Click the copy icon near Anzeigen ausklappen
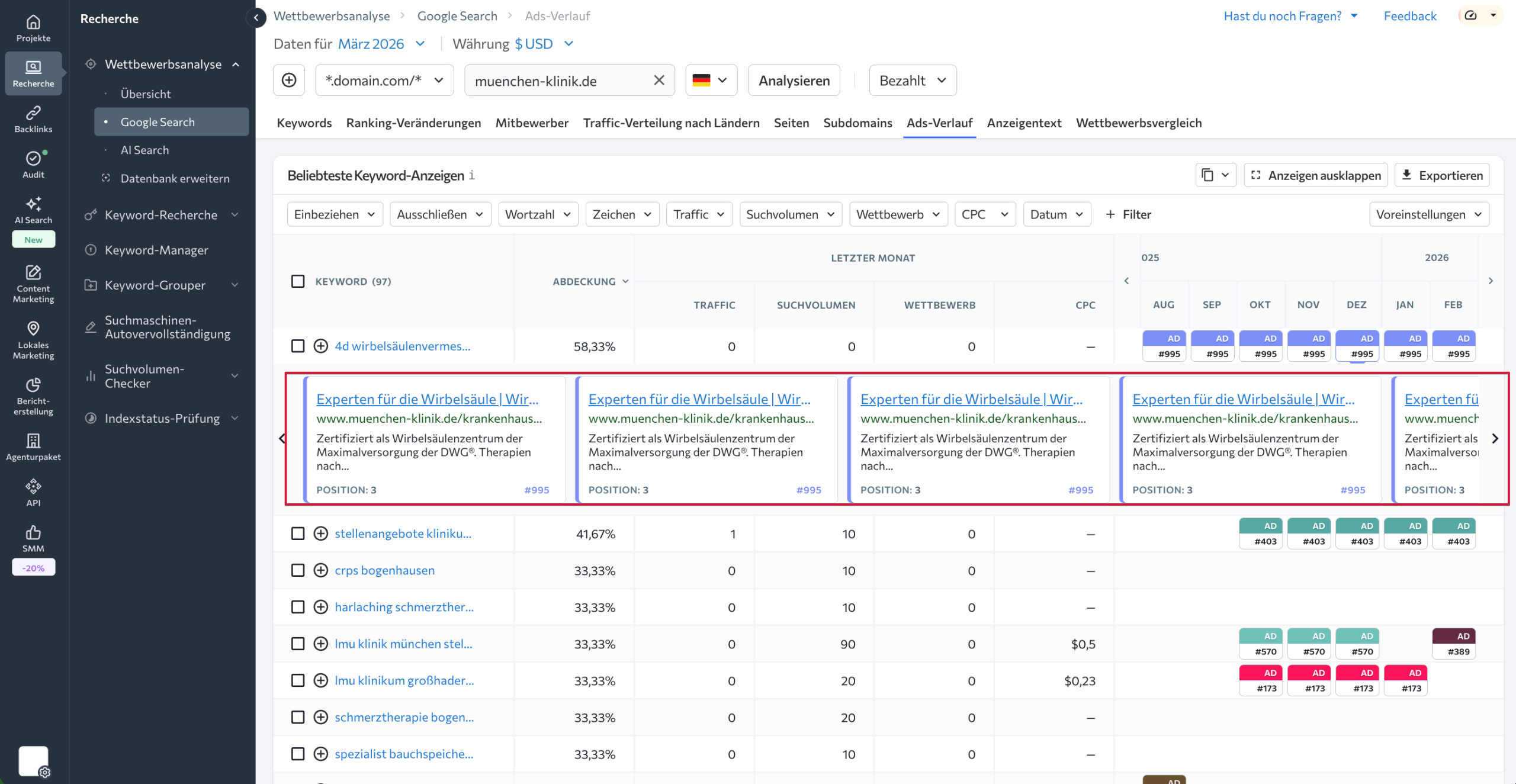 1206,175
